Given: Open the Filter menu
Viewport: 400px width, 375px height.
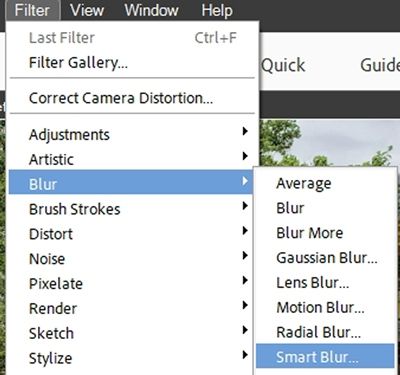Looking at the screenshot, I should tap(33, 10).
